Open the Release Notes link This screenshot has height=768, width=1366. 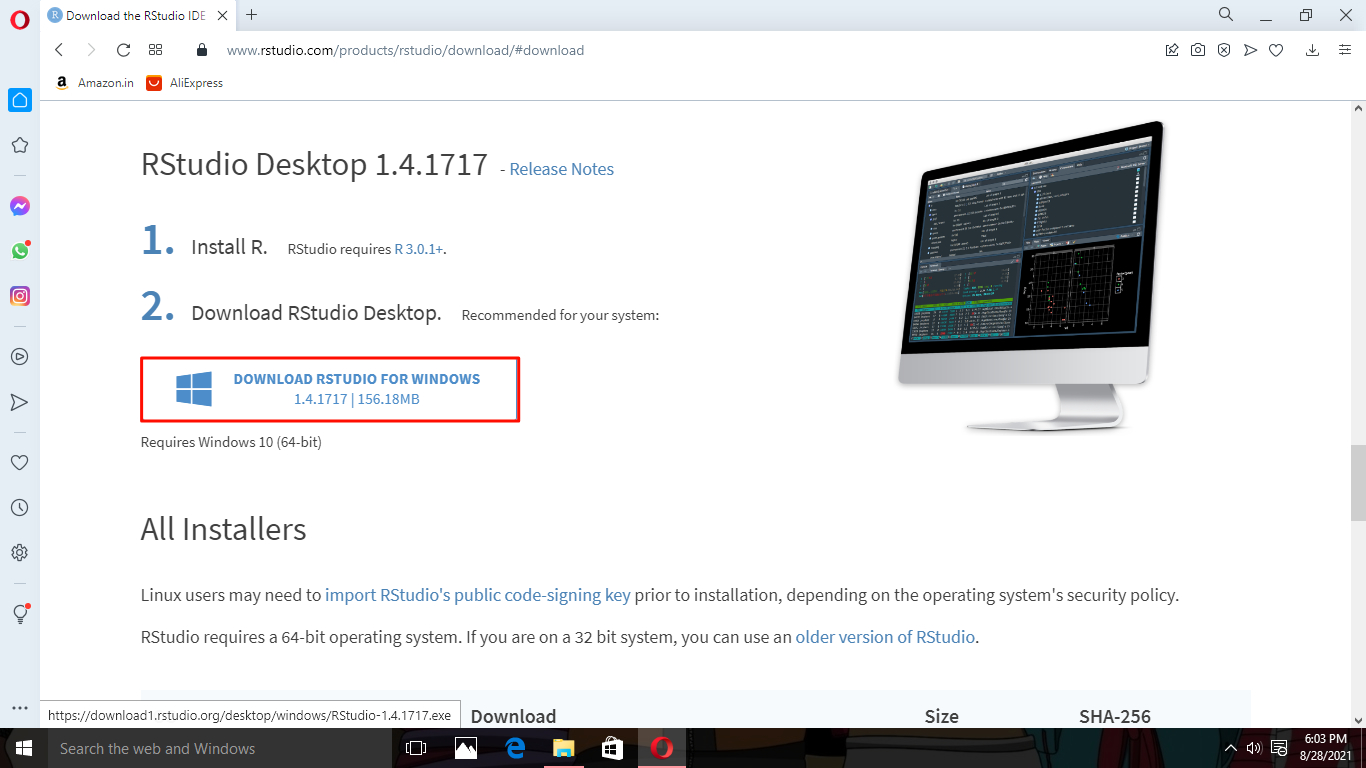pos(562,169)
